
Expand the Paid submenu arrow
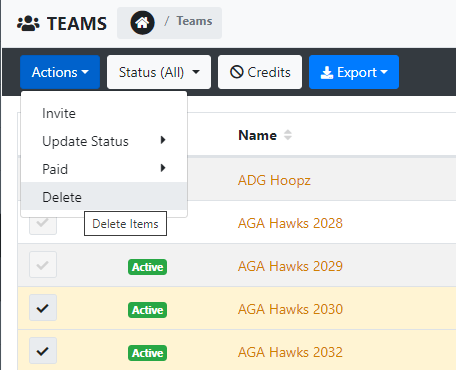click(163, 168)
